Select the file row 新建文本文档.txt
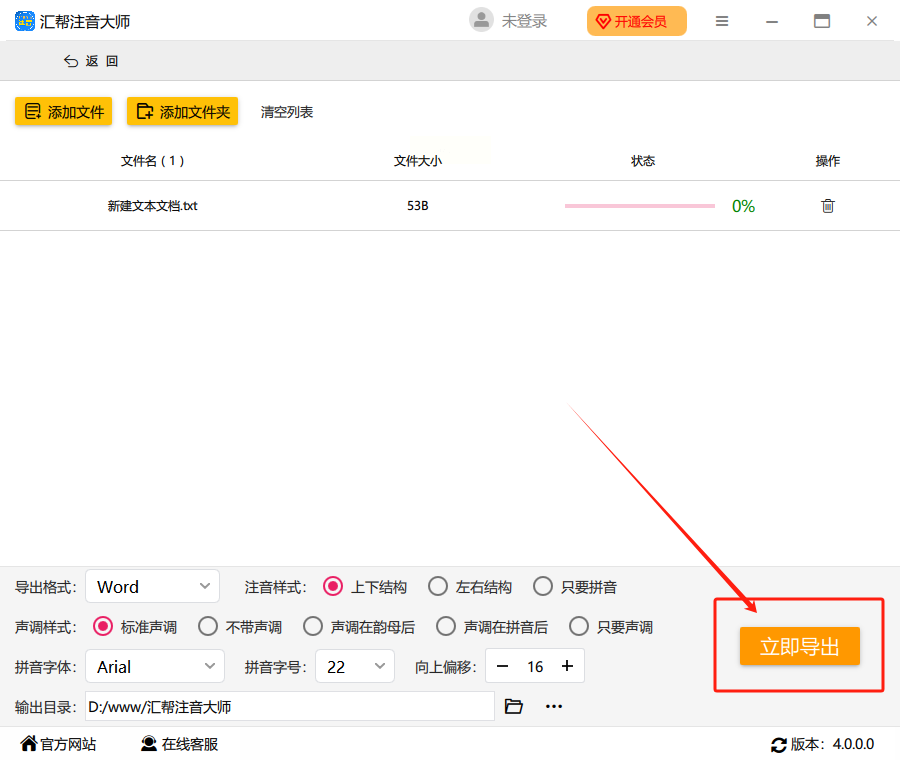The width and height of the screenshot is (900, 760). point(450,205)
